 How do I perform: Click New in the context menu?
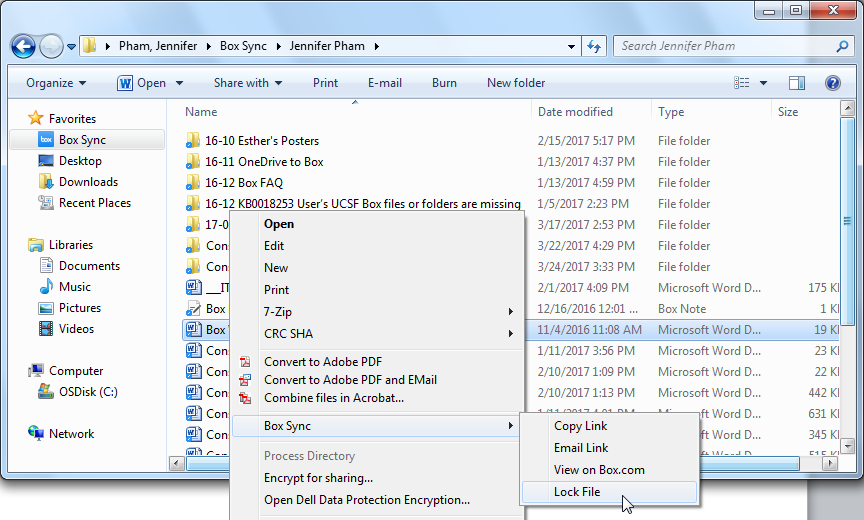point(276,268)
